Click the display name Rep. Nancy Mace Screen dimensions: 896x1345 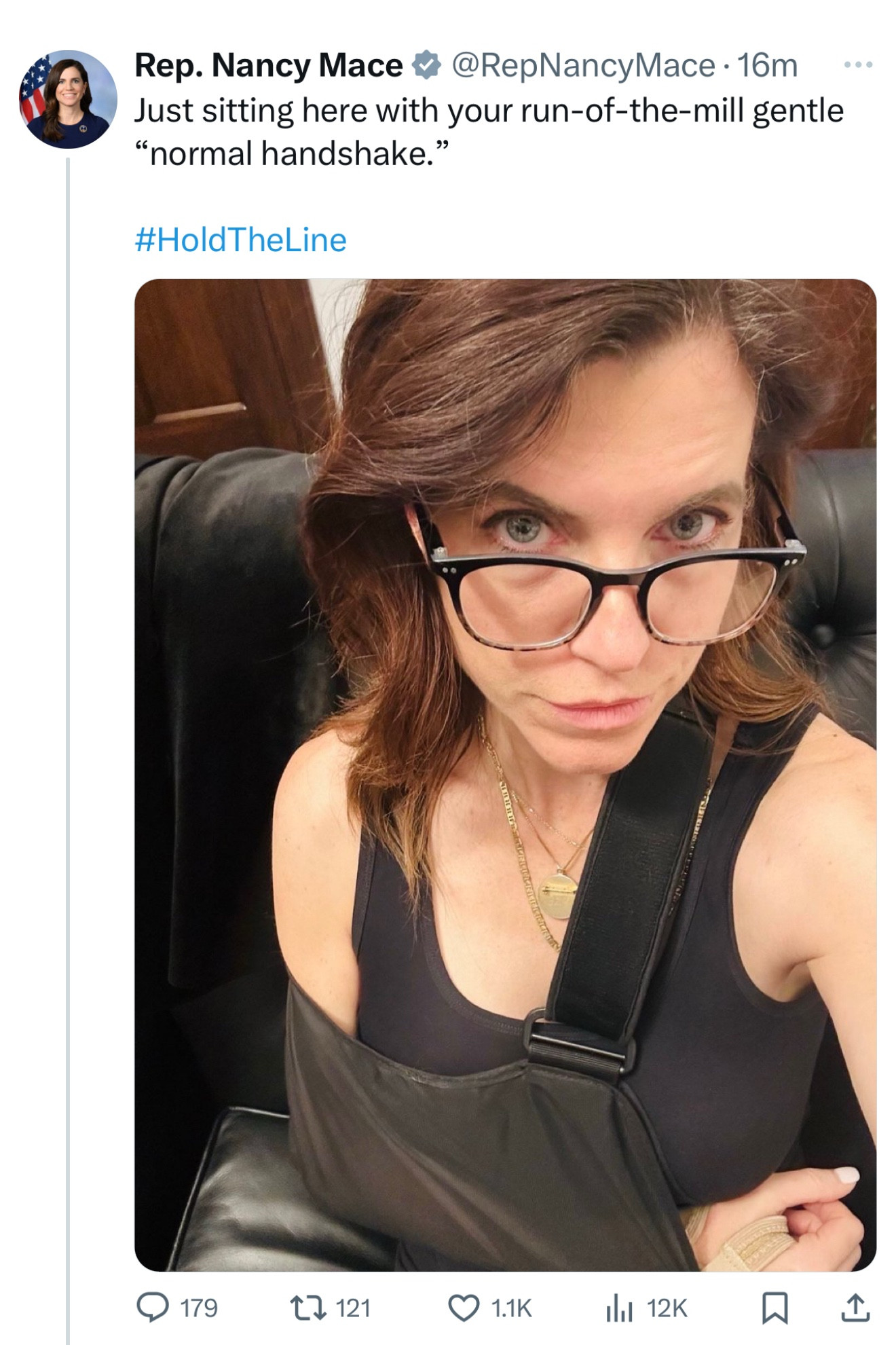[269, 66]
